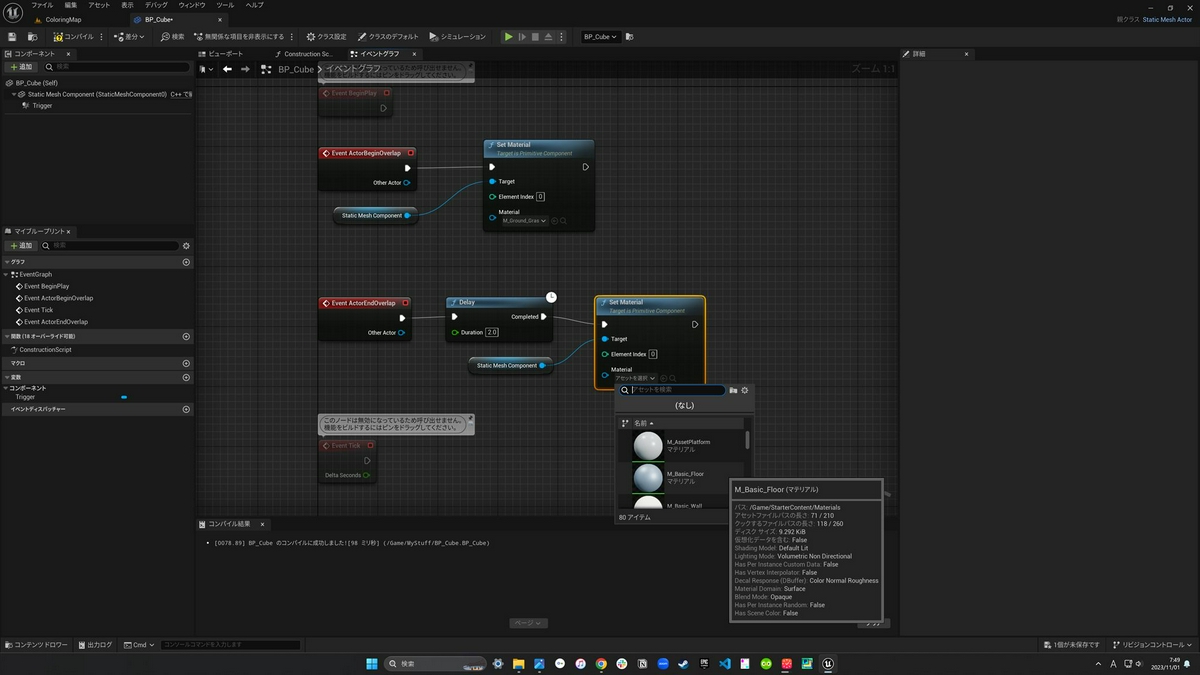The image size is (1200, 675).
Task: Click BP_Cube breadcrumb in graph header
Action: [x=295, y=69]
